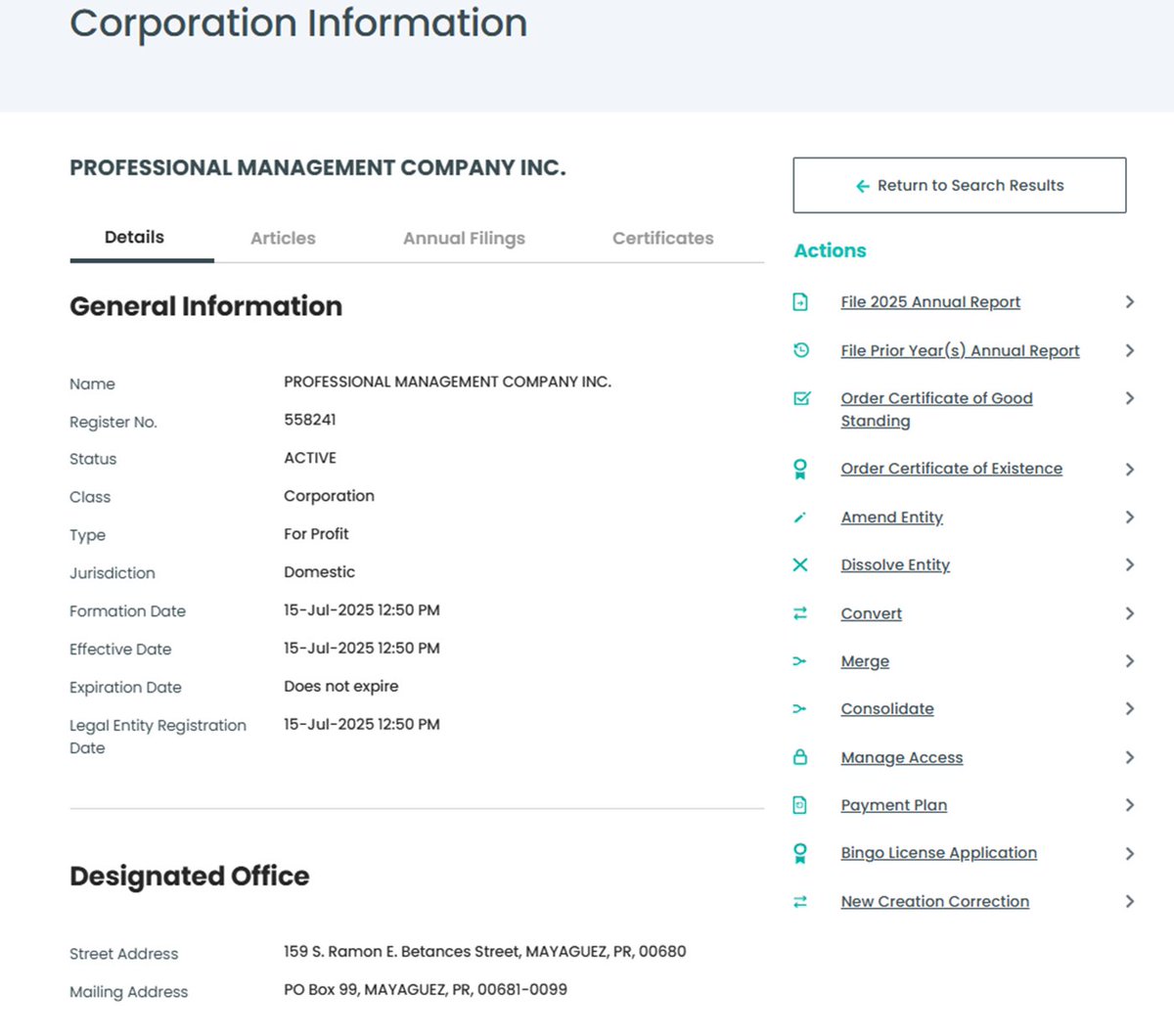This screenshot has width=1174, height=1036.
Task: Click the Corporation class value
Action: (330, 496)
